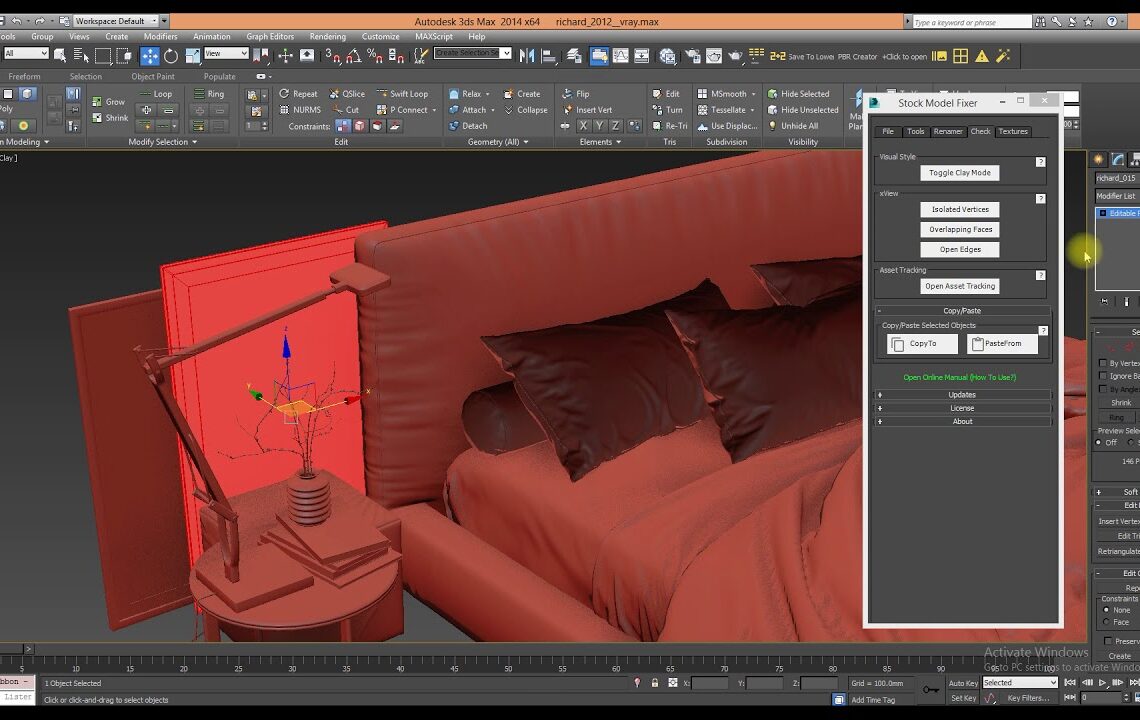
Task: Expand the About rollout
Action: click(x=962, y=421)
